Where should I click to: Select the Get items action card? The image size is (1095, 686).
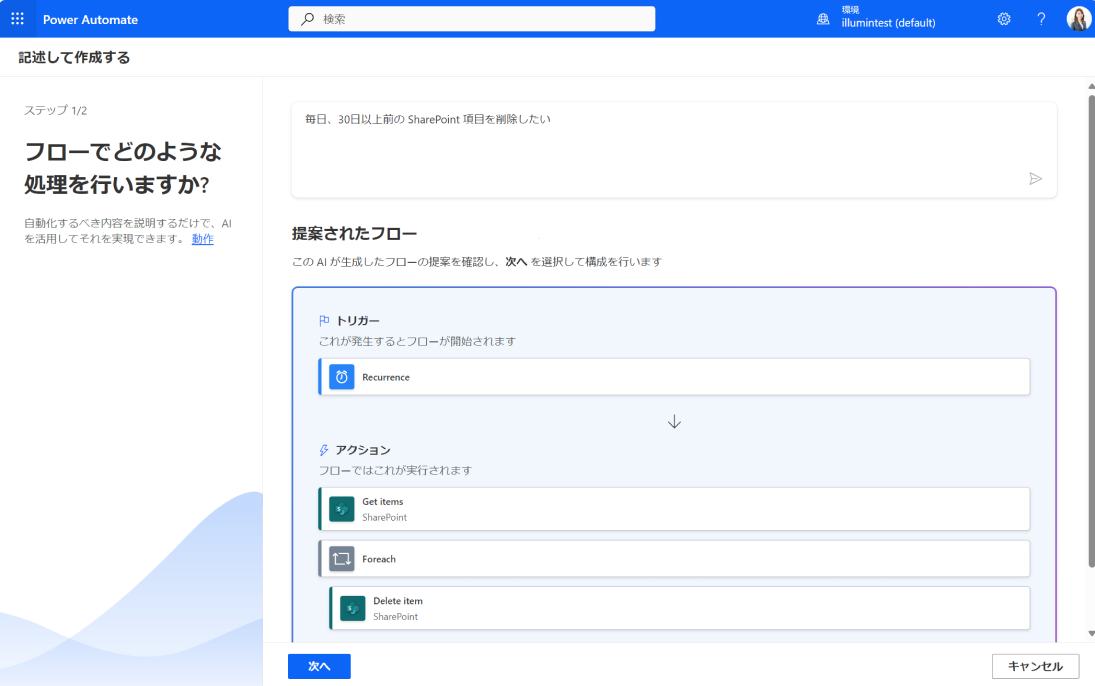point(674,509)
